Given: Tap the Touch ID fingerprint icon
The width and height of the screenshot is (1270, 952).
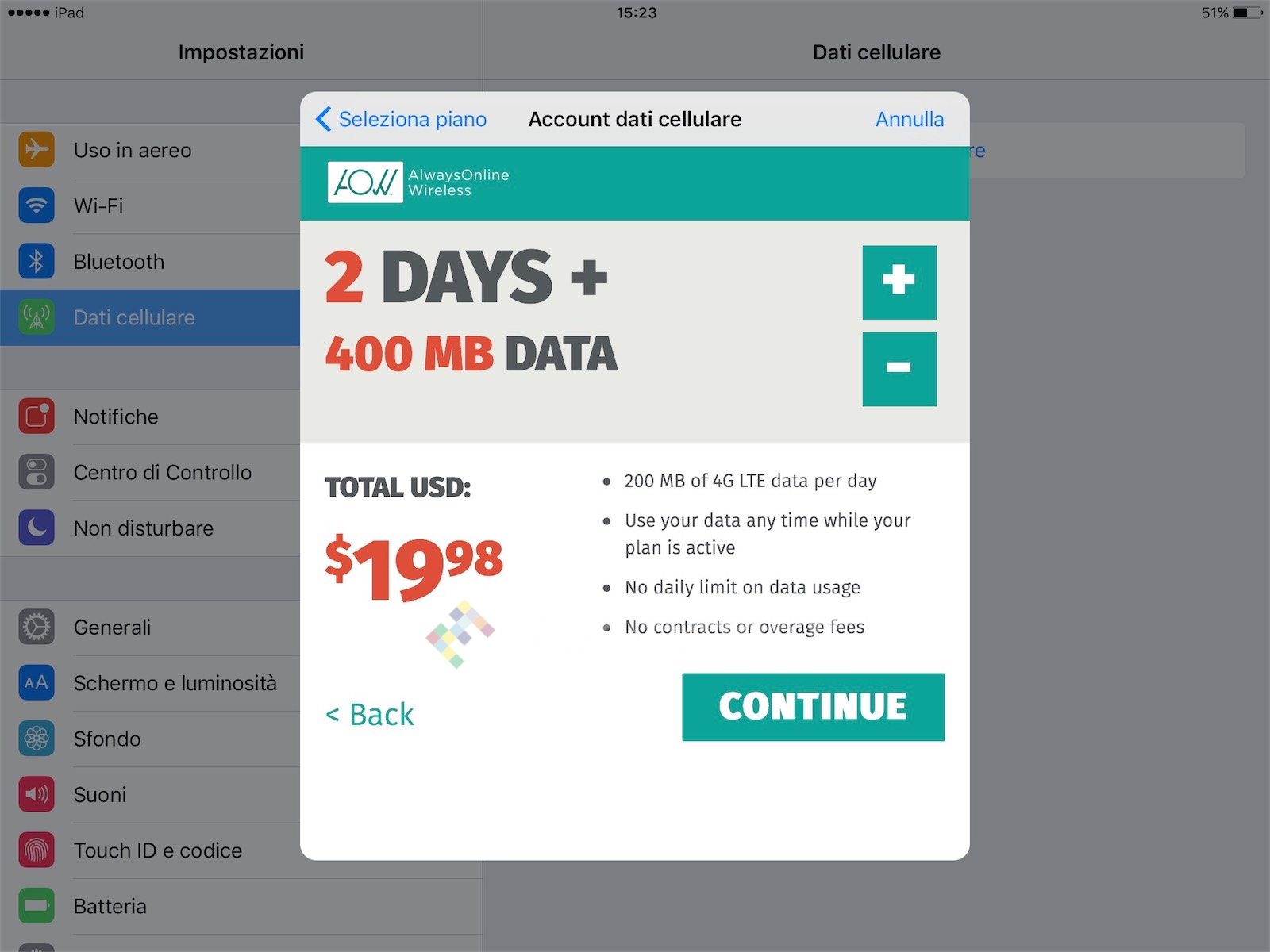Looking at the screenshot, I should click(x=37, y=850).
